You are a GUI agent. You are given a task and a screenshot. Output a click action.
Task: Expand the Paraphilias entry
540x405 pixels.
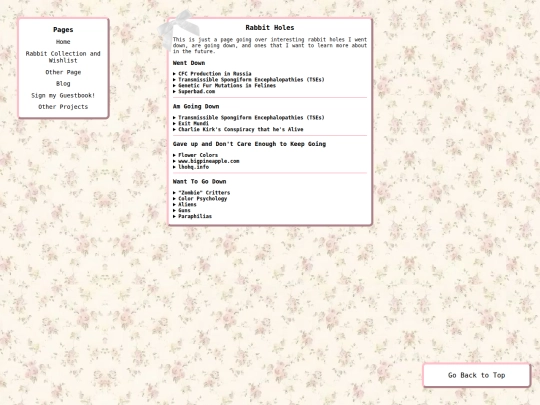point(192,216)
